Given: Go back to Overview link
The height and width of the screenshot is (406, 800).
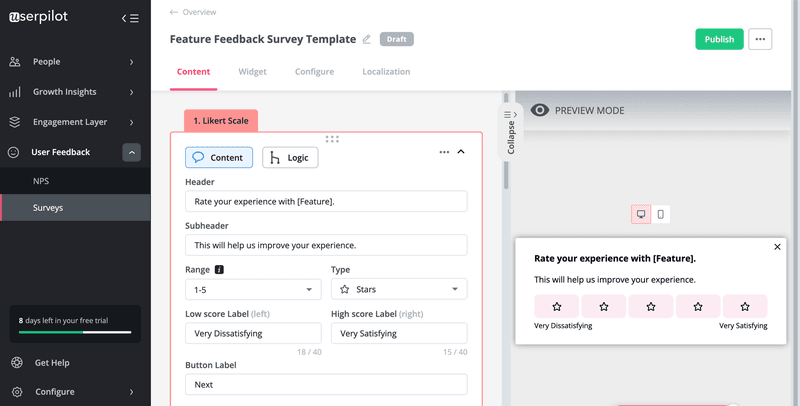Looking at the screenshot, I should 199,12.
